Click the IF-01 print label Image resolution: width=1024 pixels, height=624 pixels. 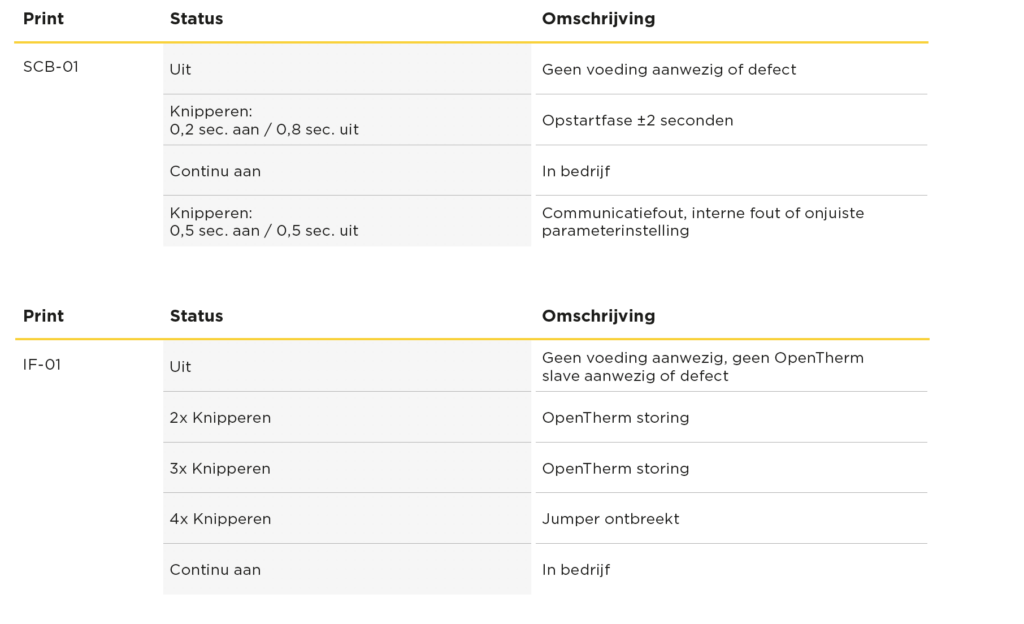click(x=42, y=364)
